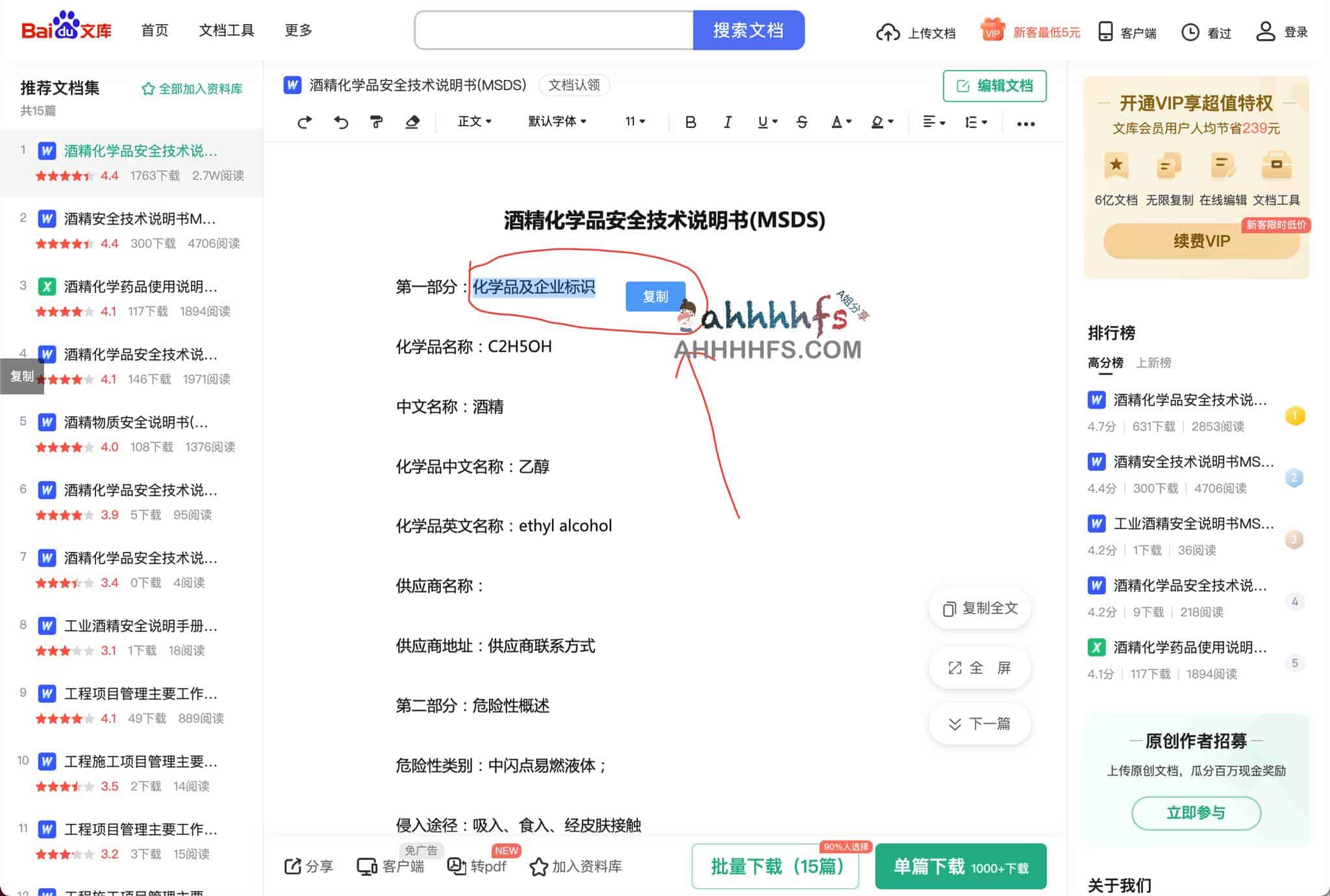Toggle italic formatting
This screenshot has height=896, width=1330.
click(x=727, y=122)
